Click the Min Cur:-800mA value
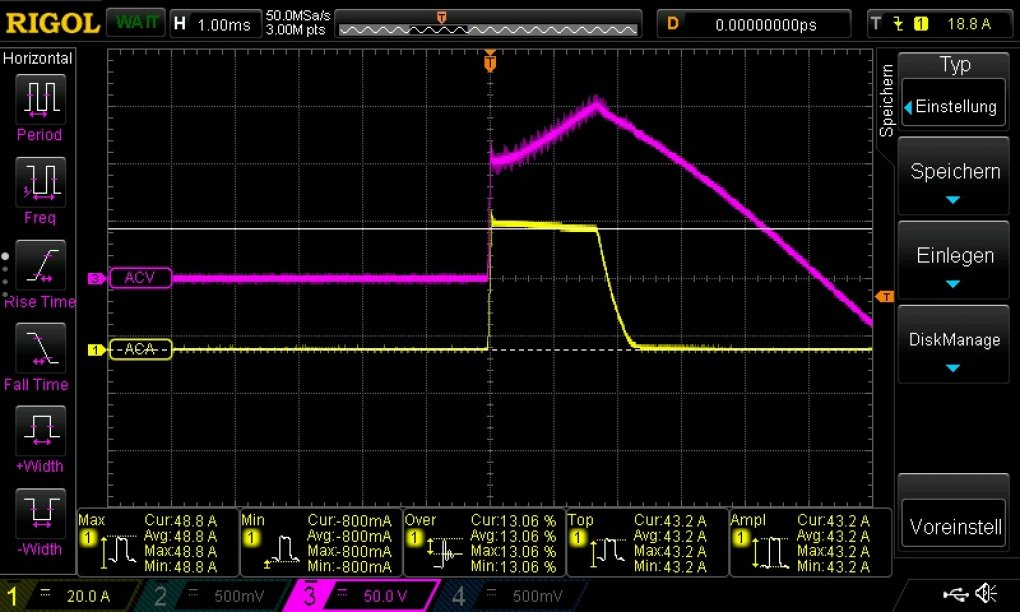 (349, 521)
